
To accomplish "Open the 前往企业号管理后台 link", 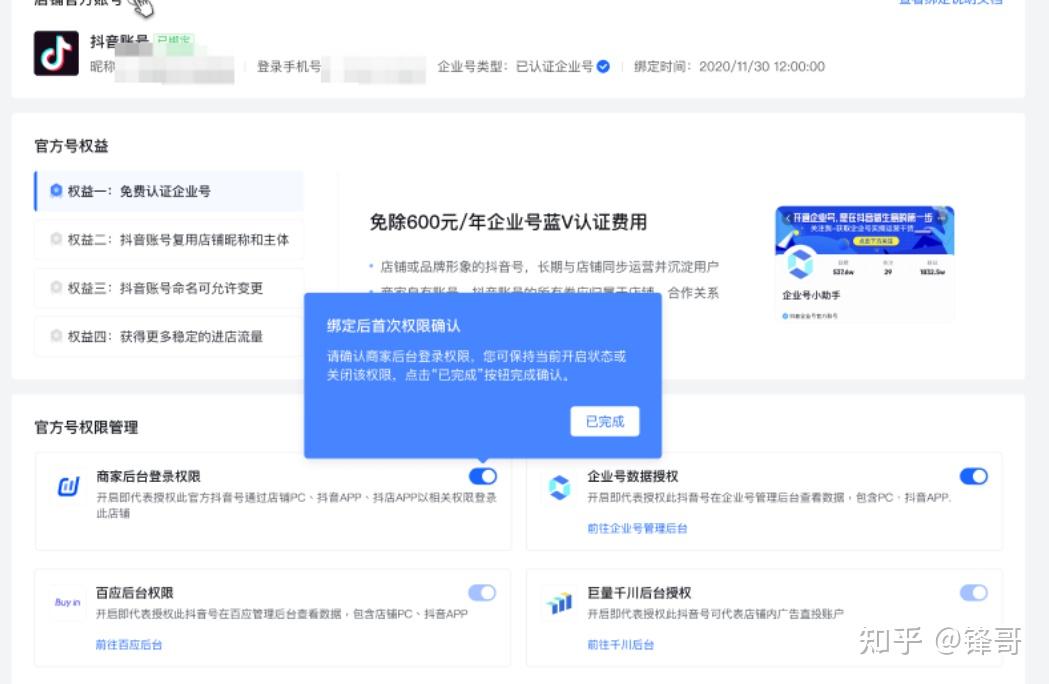I will pos(637,528).
